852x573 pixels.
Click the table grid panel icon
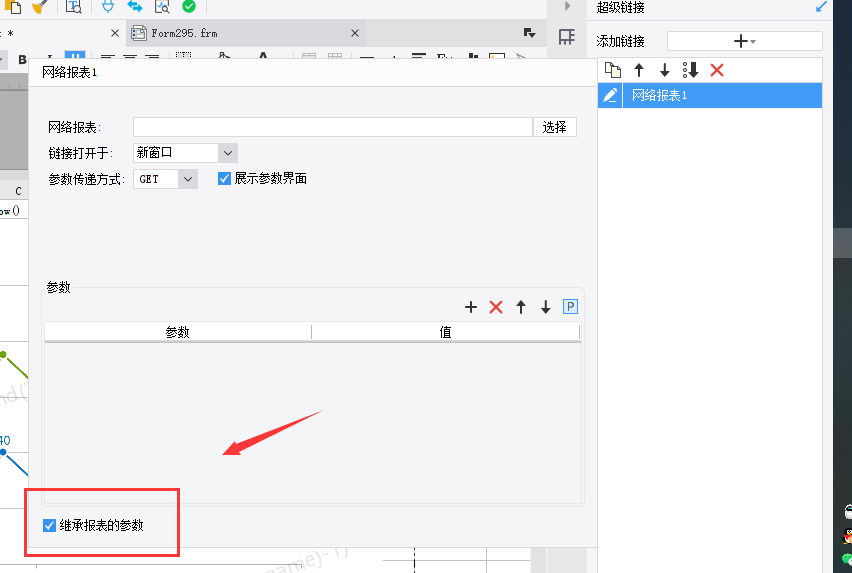[567, 37]
